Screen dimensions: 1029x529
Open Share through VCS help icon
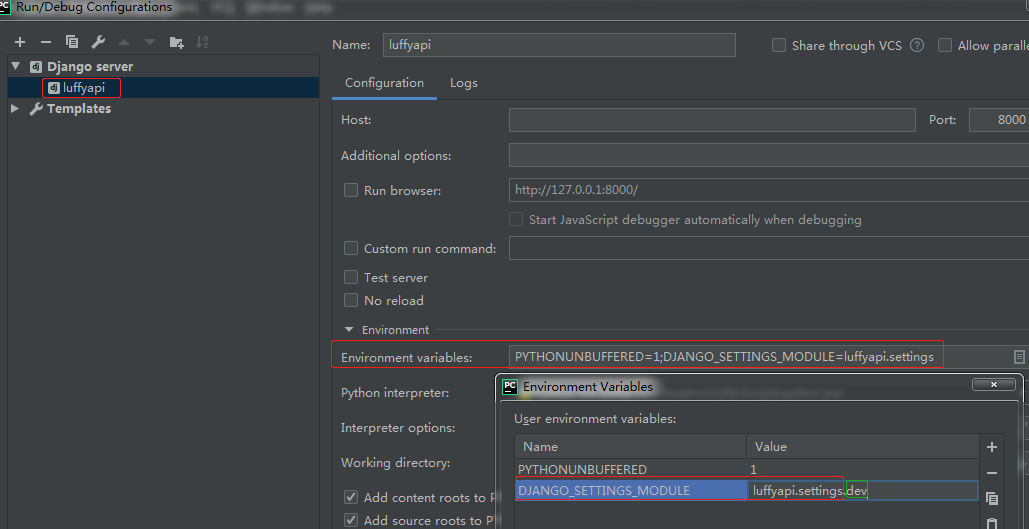point(917,45)
